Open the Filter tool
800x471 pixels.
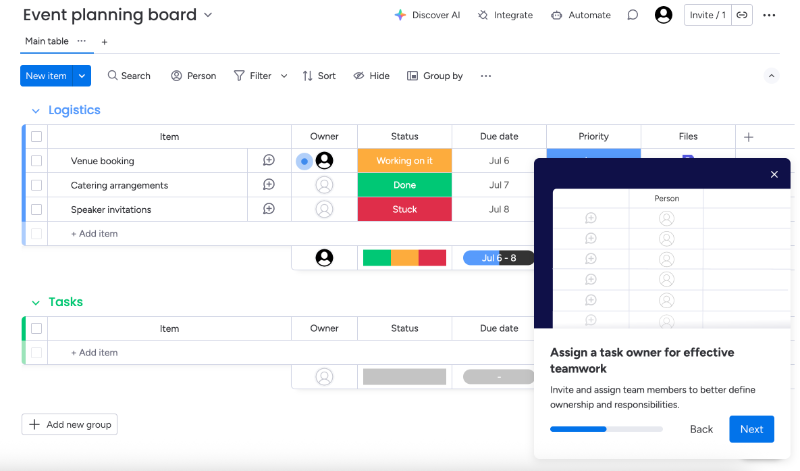[x=253, y=76]
